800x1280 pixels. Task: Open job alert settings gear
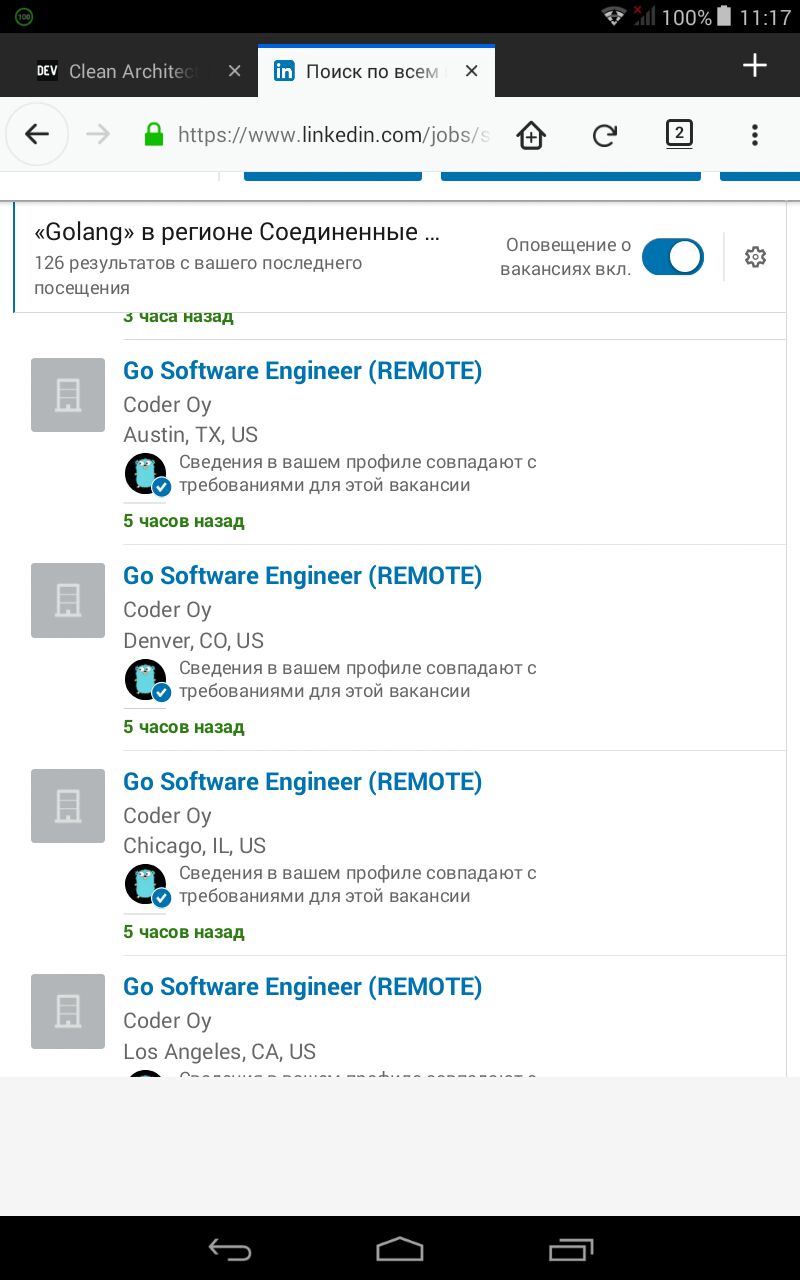(x=755, y=257)
